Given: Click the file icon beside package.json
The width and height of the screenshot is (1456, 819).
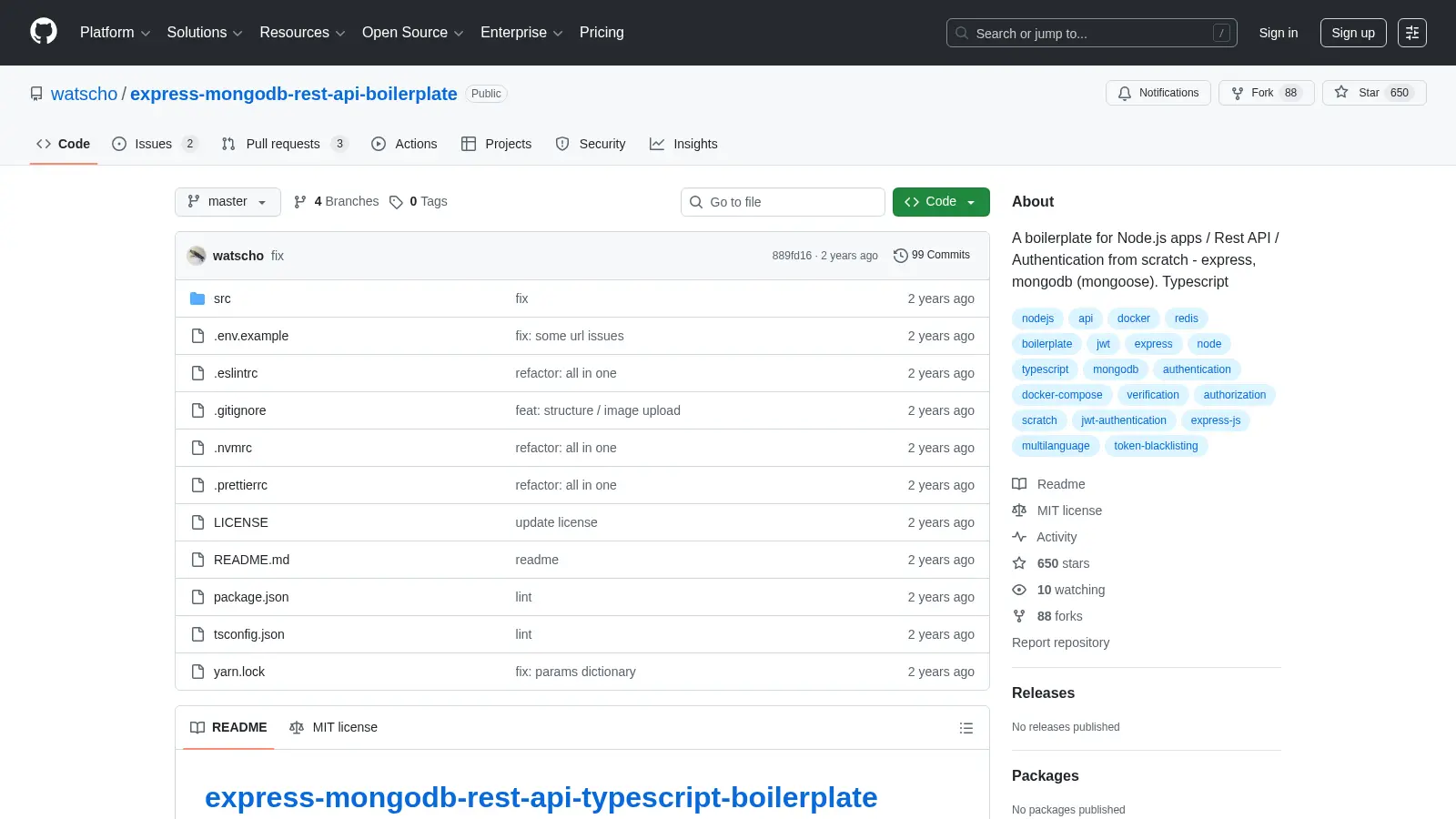Looking at the screenshot, I should (x=197, y=597).
